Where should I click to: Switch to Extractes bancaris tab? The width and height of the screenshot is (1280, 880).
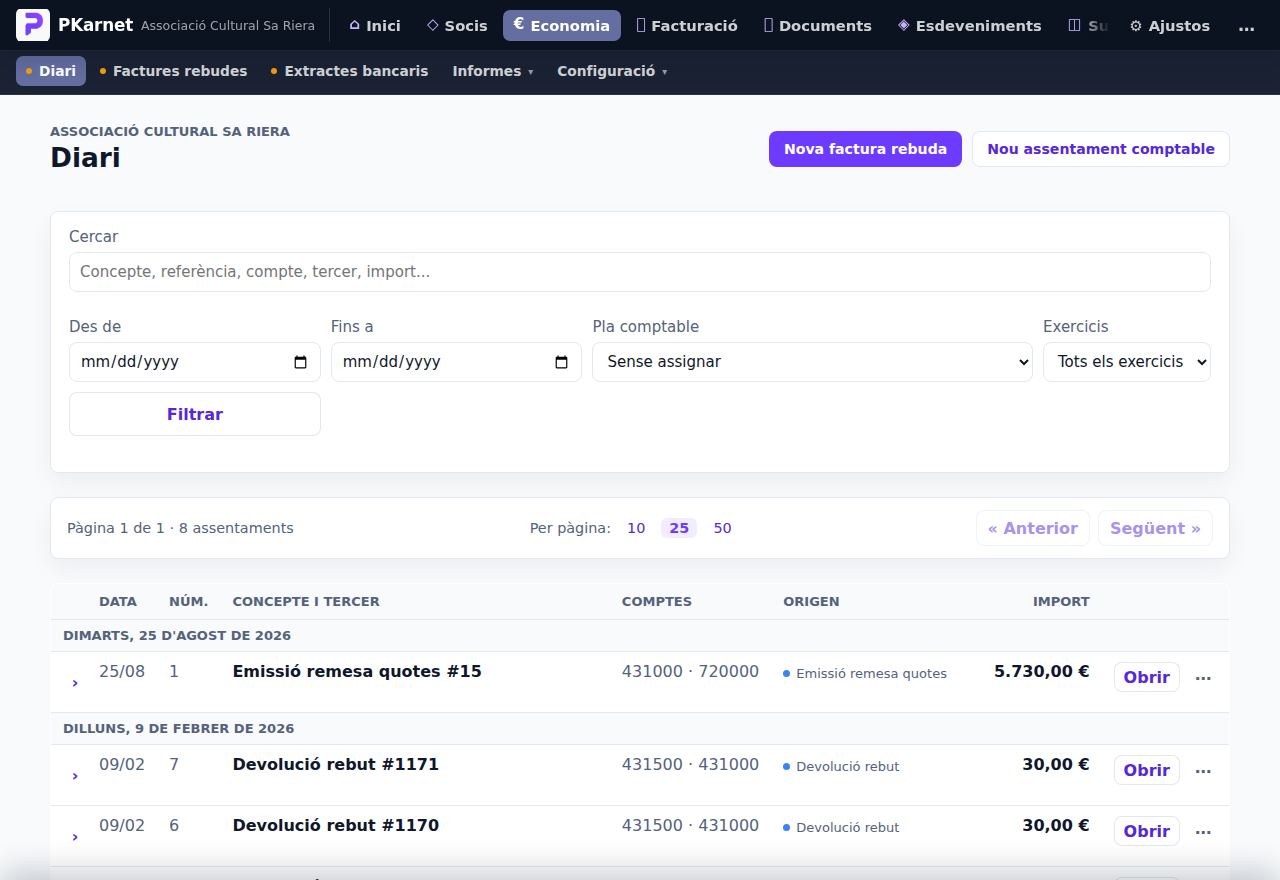click(x=349, y=71)
